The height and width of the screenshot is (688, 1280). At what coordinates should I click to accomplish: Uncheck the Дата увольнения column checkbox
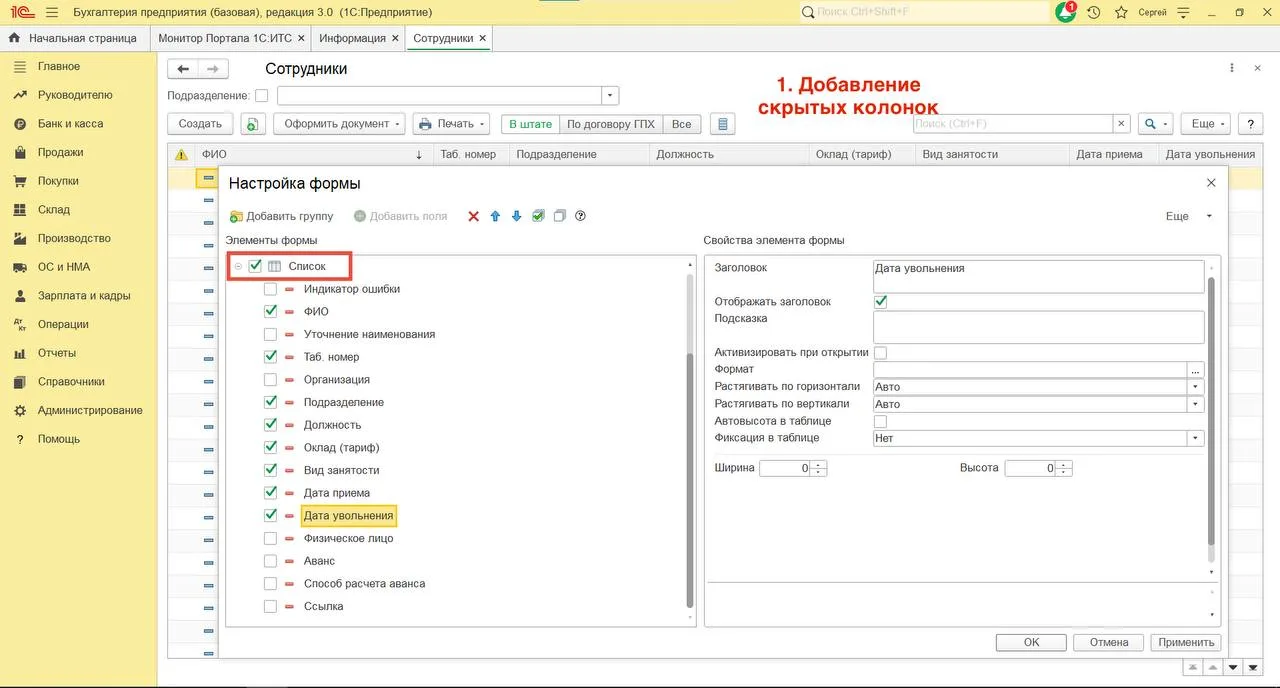point(270,516)
